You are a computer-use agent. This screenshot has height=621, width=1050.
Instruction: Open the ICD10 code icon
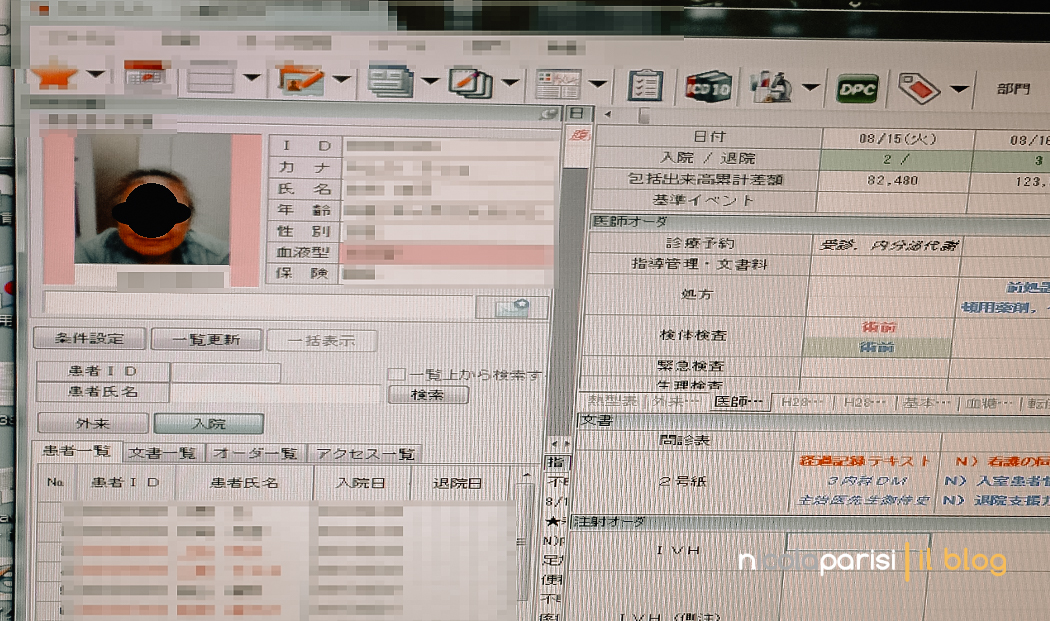tap(708, 87)
